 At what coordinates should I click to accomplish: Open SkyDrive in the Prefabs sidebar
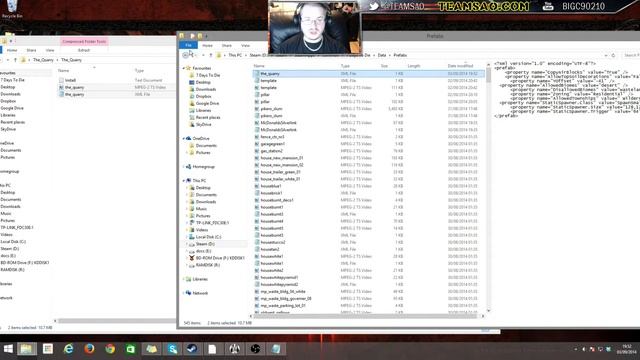point(203,124)
